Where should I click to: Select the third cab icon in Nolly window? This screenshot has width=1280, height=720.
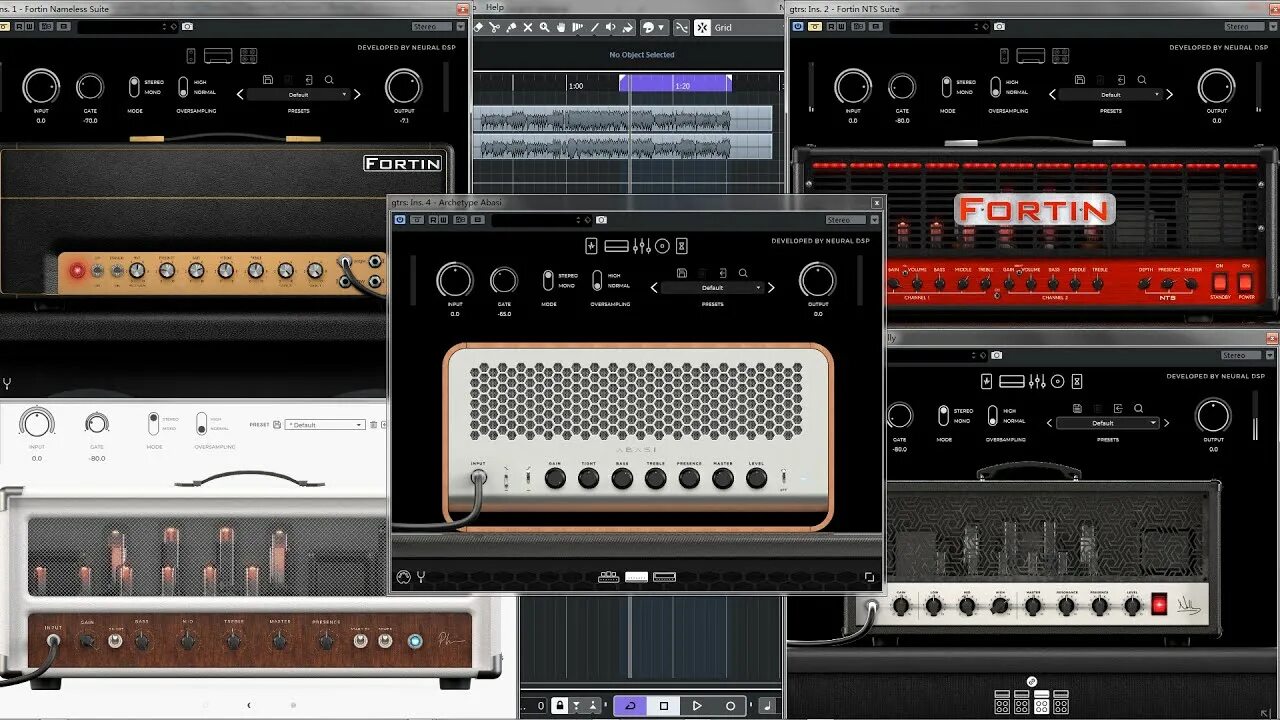tap(1041, 701)
